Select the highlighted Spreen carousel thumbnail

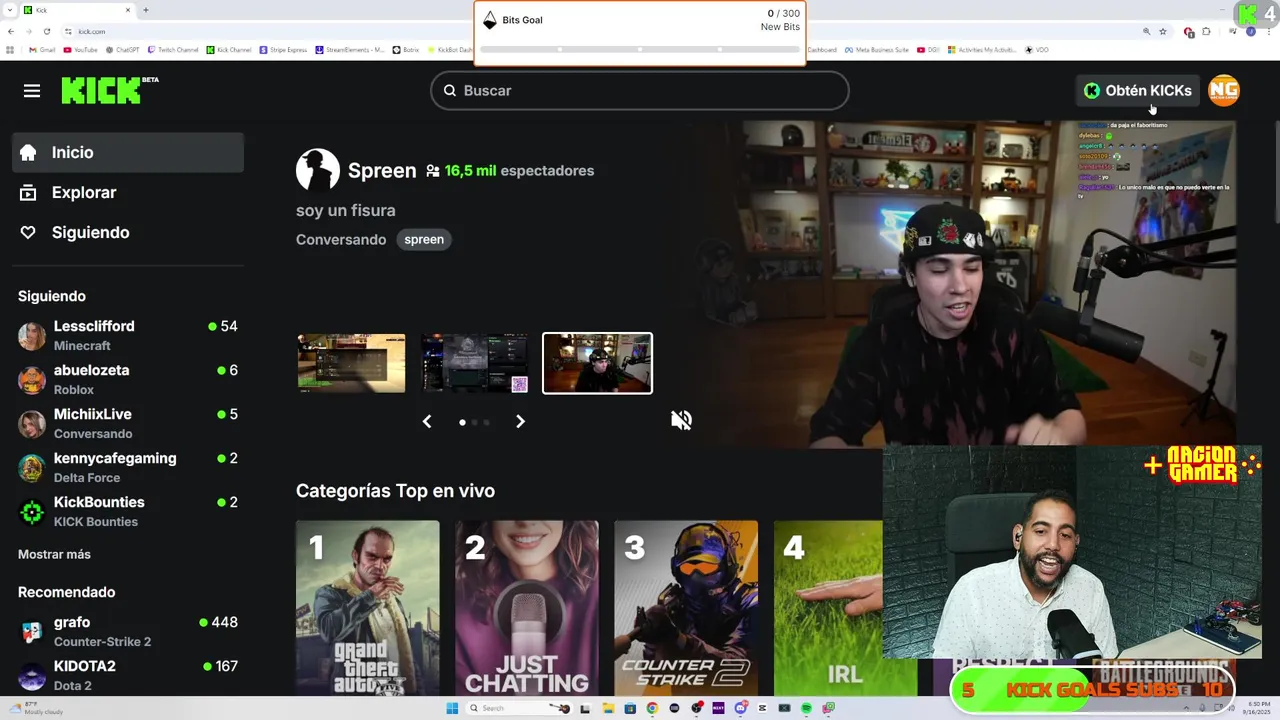click(597, 363)
